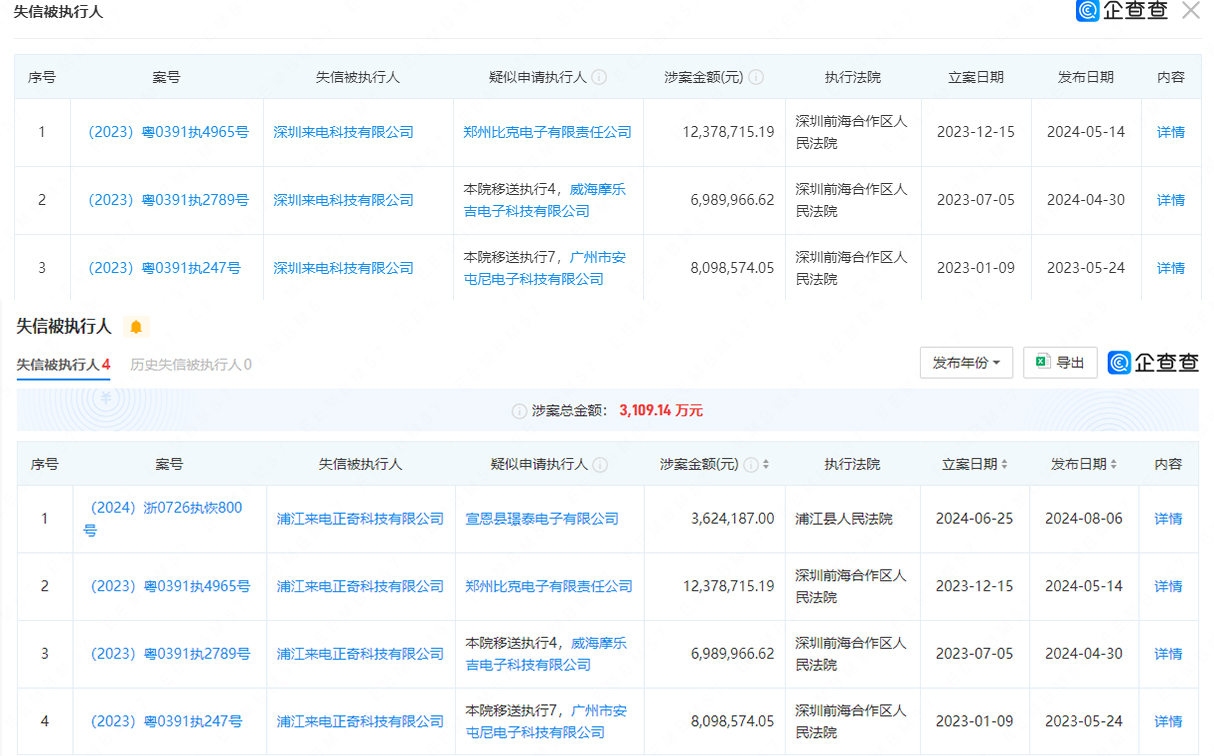The height and width of the screenshot is (756, 1214).
Task: Sort by 涉案金额(元) using its sort arrows
Action: (x=766, y=465)
